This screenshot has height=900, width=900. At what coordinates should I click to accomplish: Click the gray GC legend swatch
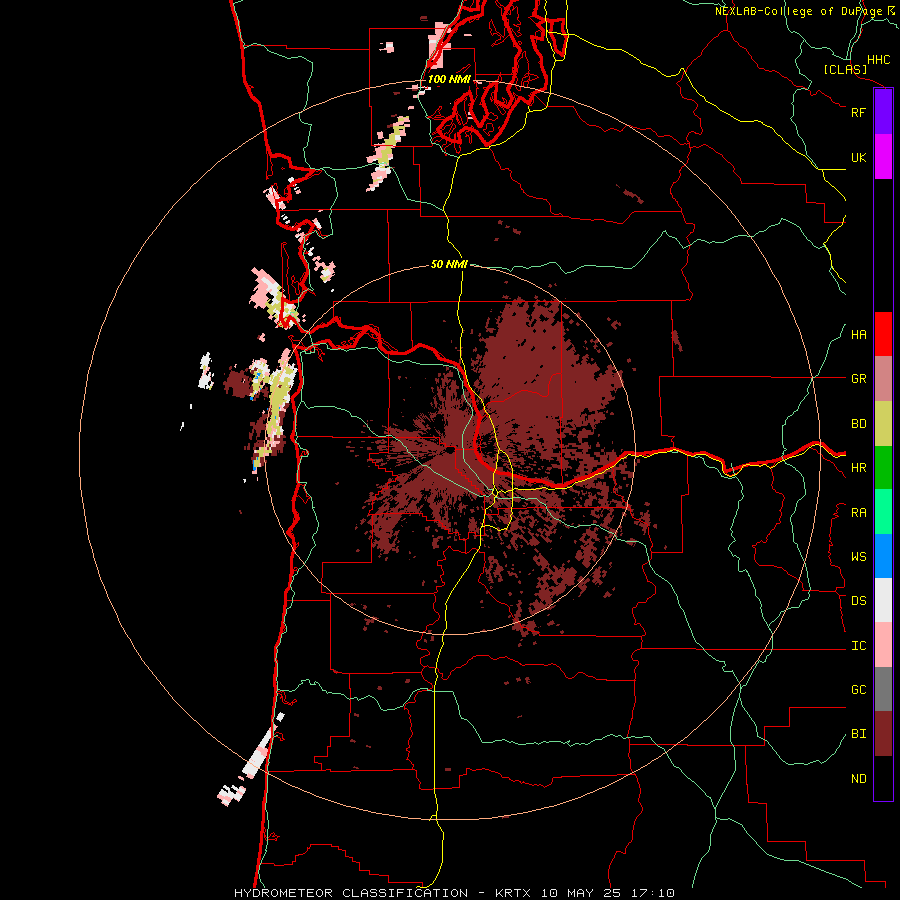click(x=883, y=689)
